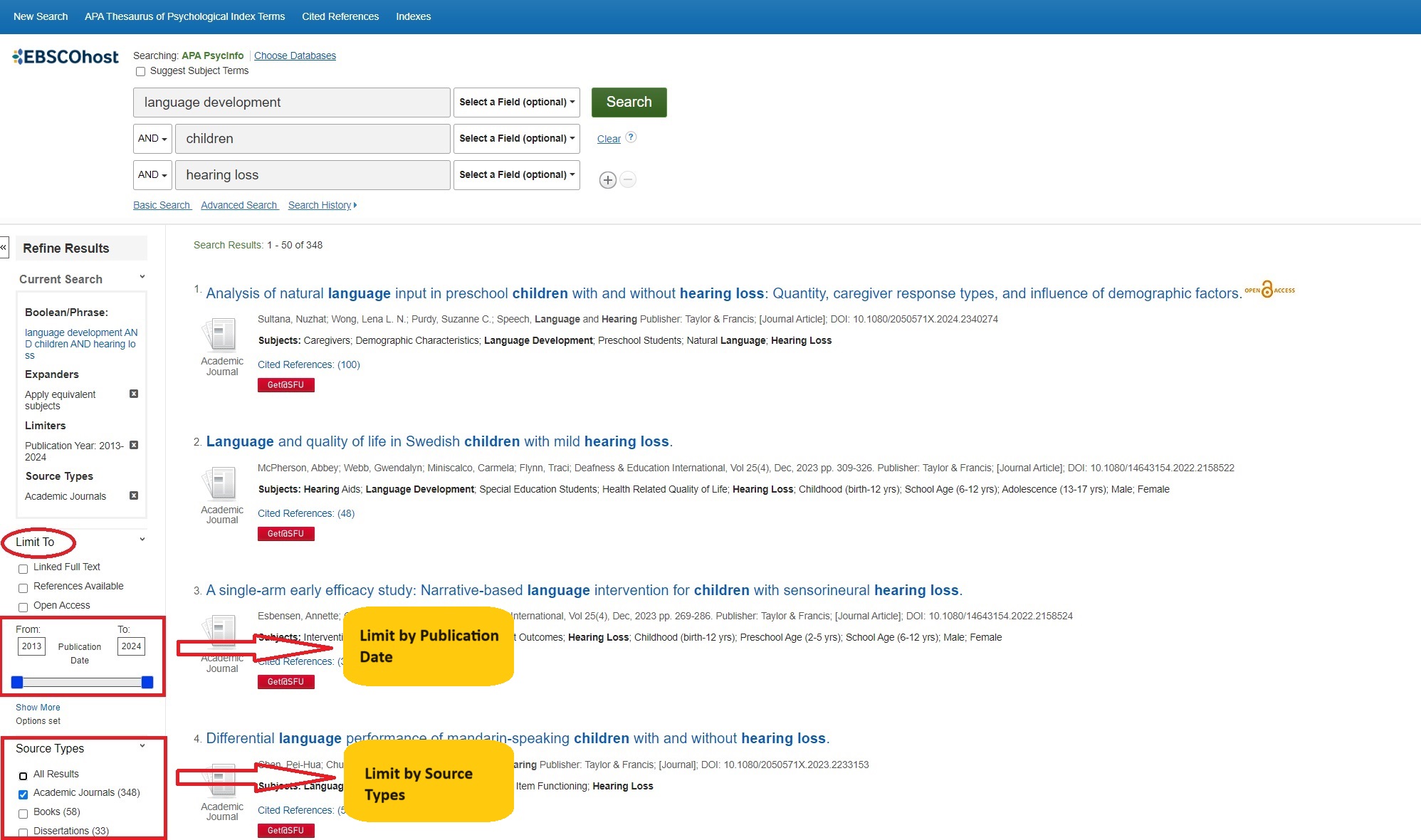Click Boolean phrase query link in Current Search
Image resolution: width=1421 pixels, height=840 pixels.
[x=81, y=344]
